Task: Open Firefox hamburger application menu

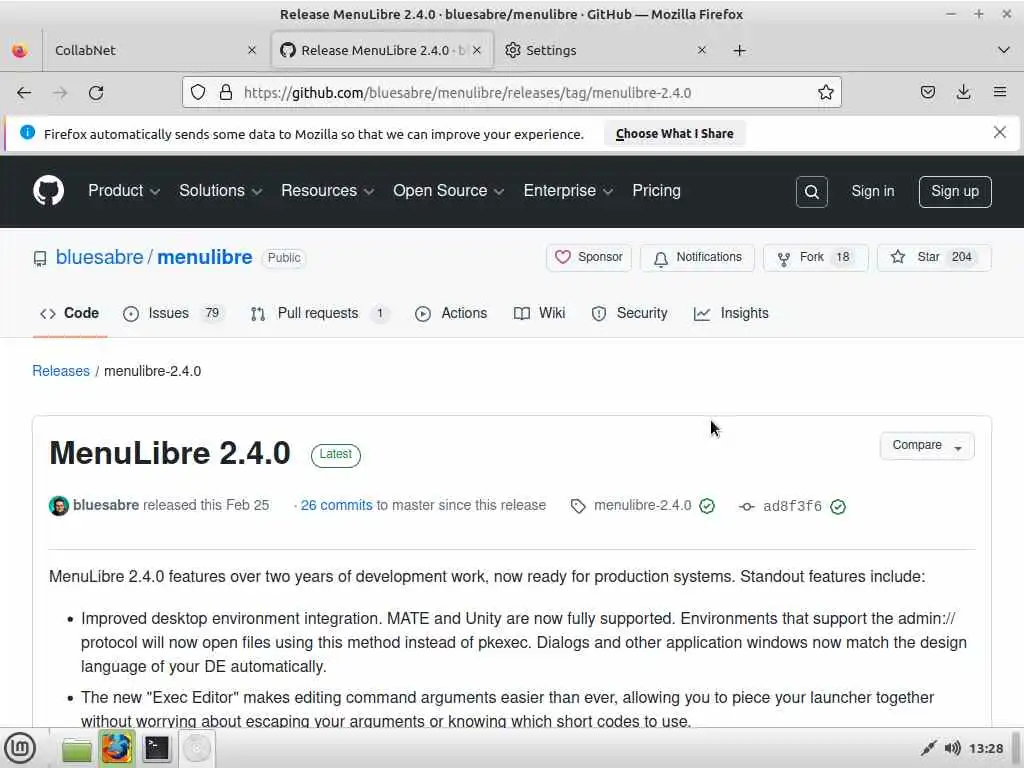Action: (1000, 93)
